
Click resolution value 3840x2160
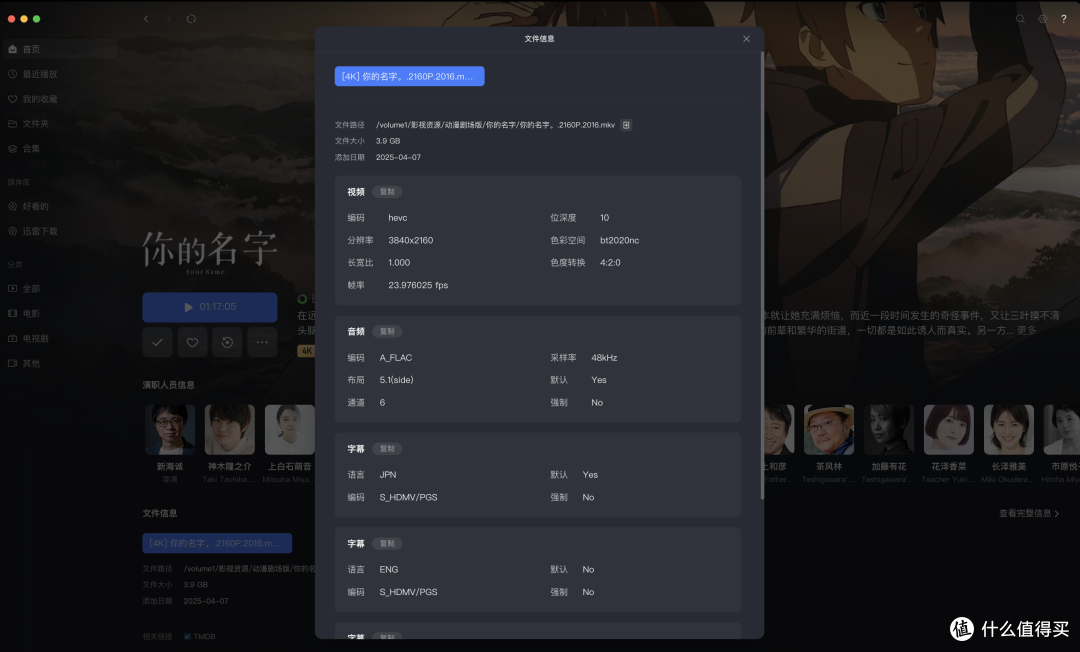(x=411, y=240)
